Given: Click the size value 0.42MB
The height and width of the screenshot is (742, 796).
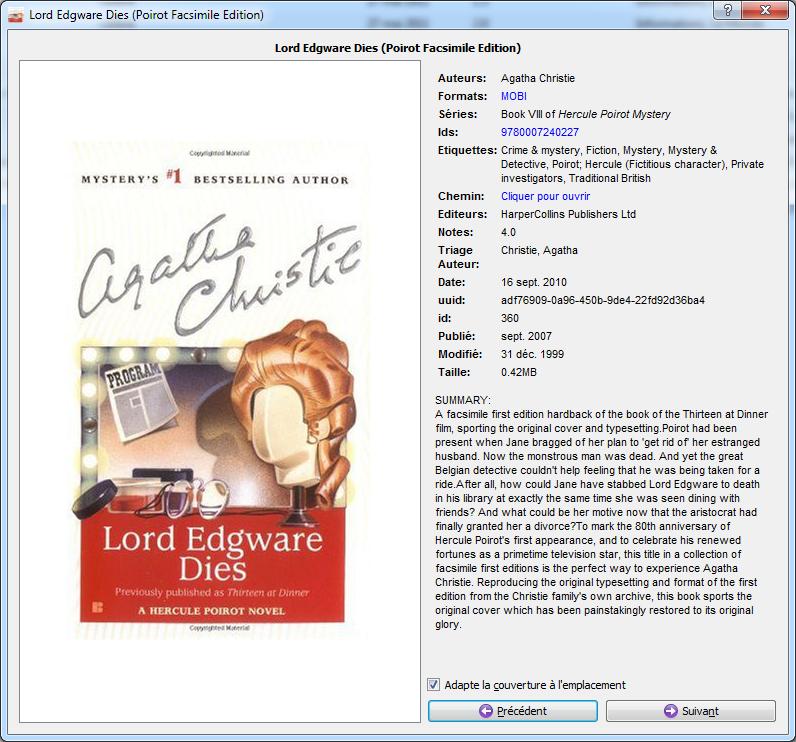Looking at the screenshot, I should point(518,372).
